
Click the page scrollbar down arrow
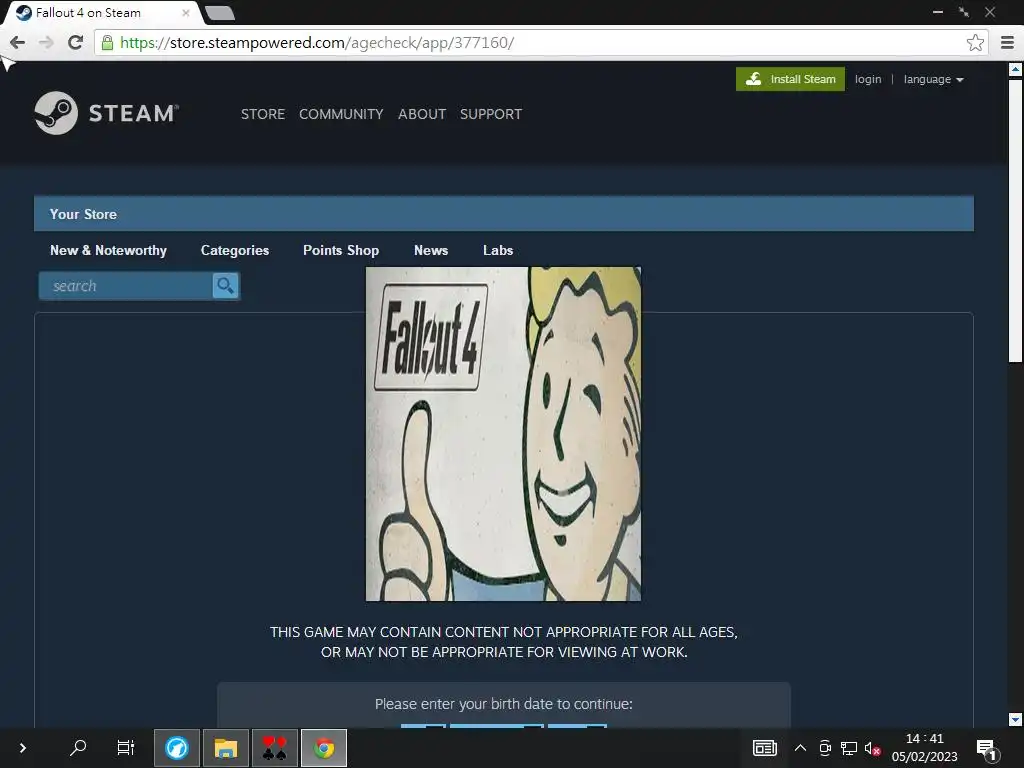(1015, 719)
